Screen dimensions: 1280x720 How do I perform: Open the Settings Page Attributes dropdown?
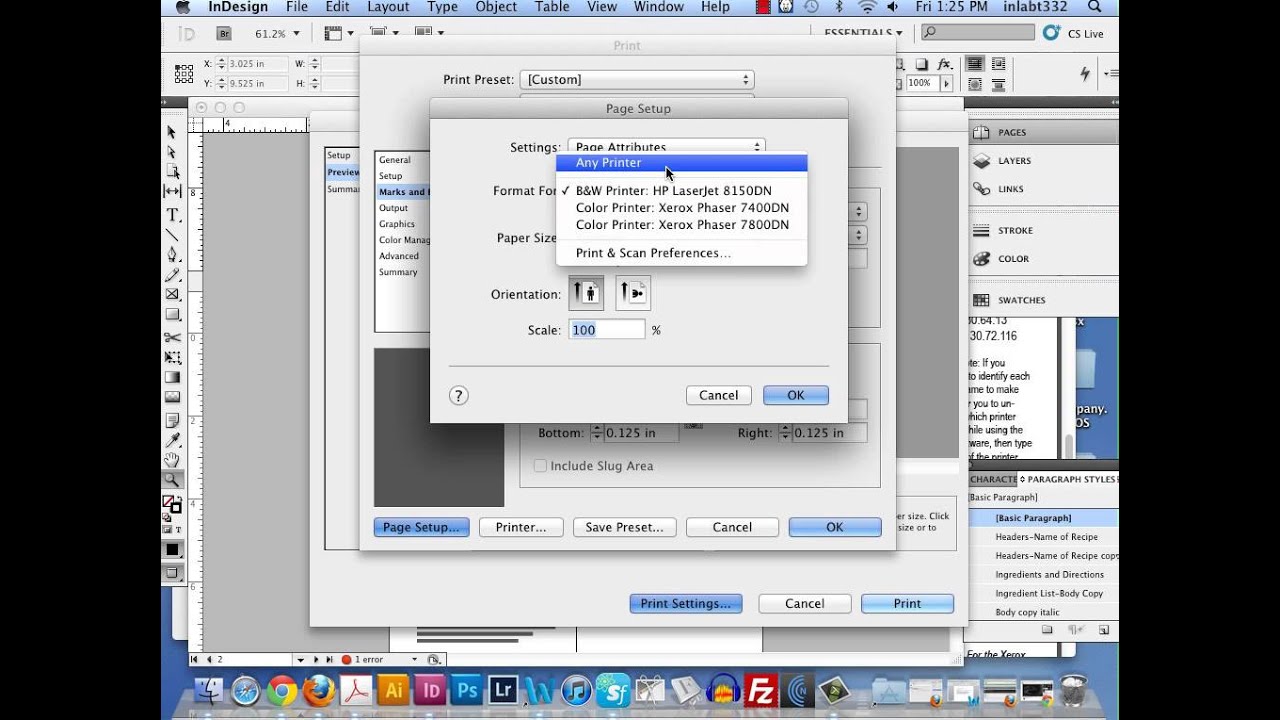666,146
